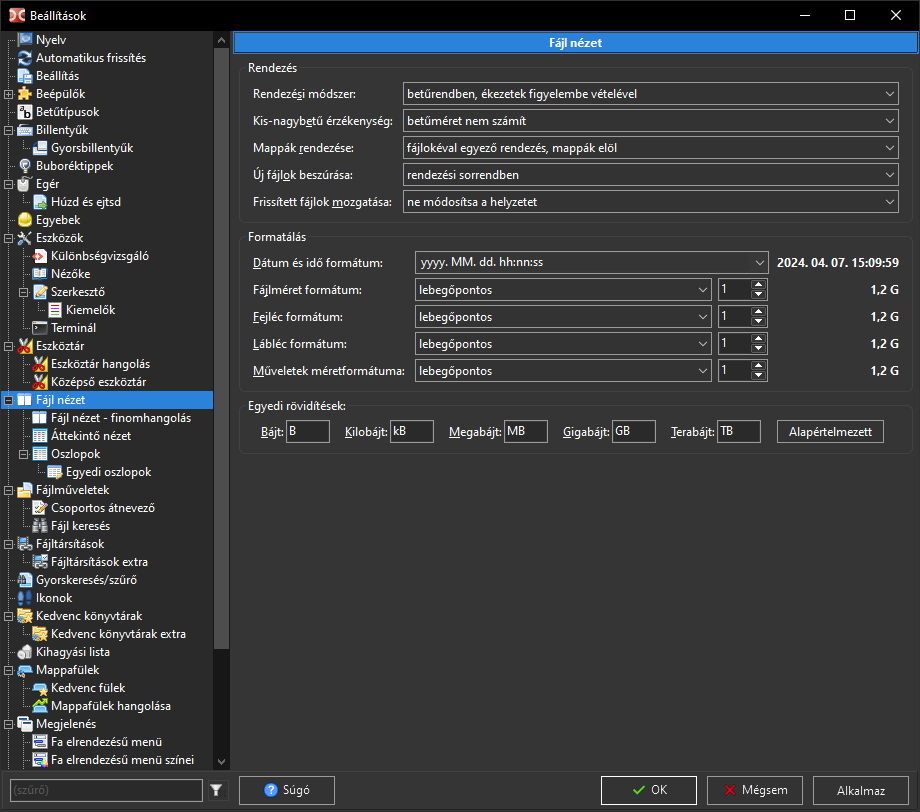This screenshot has height=812, width=920.
Task: Click the Alkalmaz apply button
Action: (861, 790)
